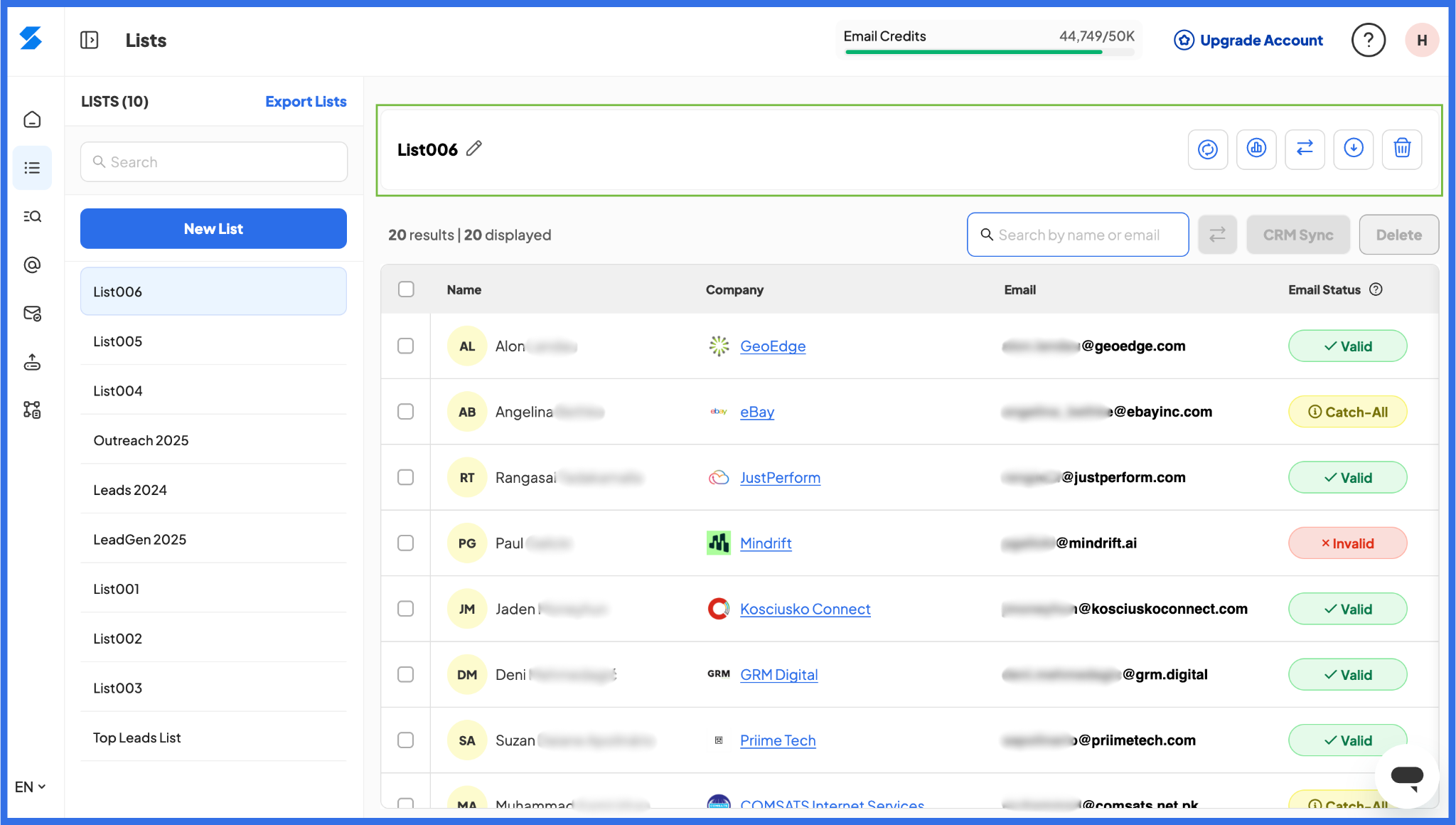The image size is (1456, 825).
Task: Click the AL avatar for Alon
Action: (x=467, y=346)
